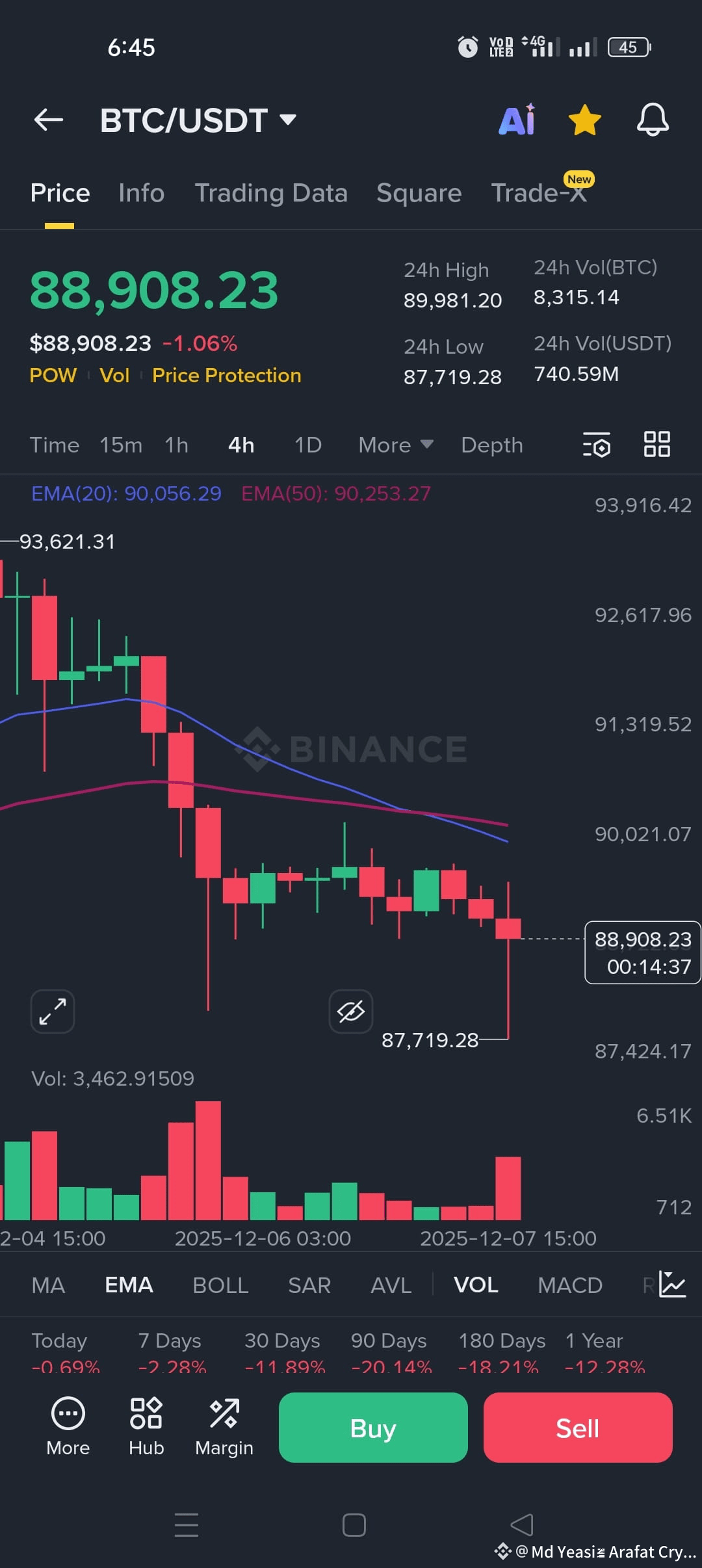Toggle the VOL sub-indicator
Screen dimensions: 702x1568
click(x=476, y=1285)
